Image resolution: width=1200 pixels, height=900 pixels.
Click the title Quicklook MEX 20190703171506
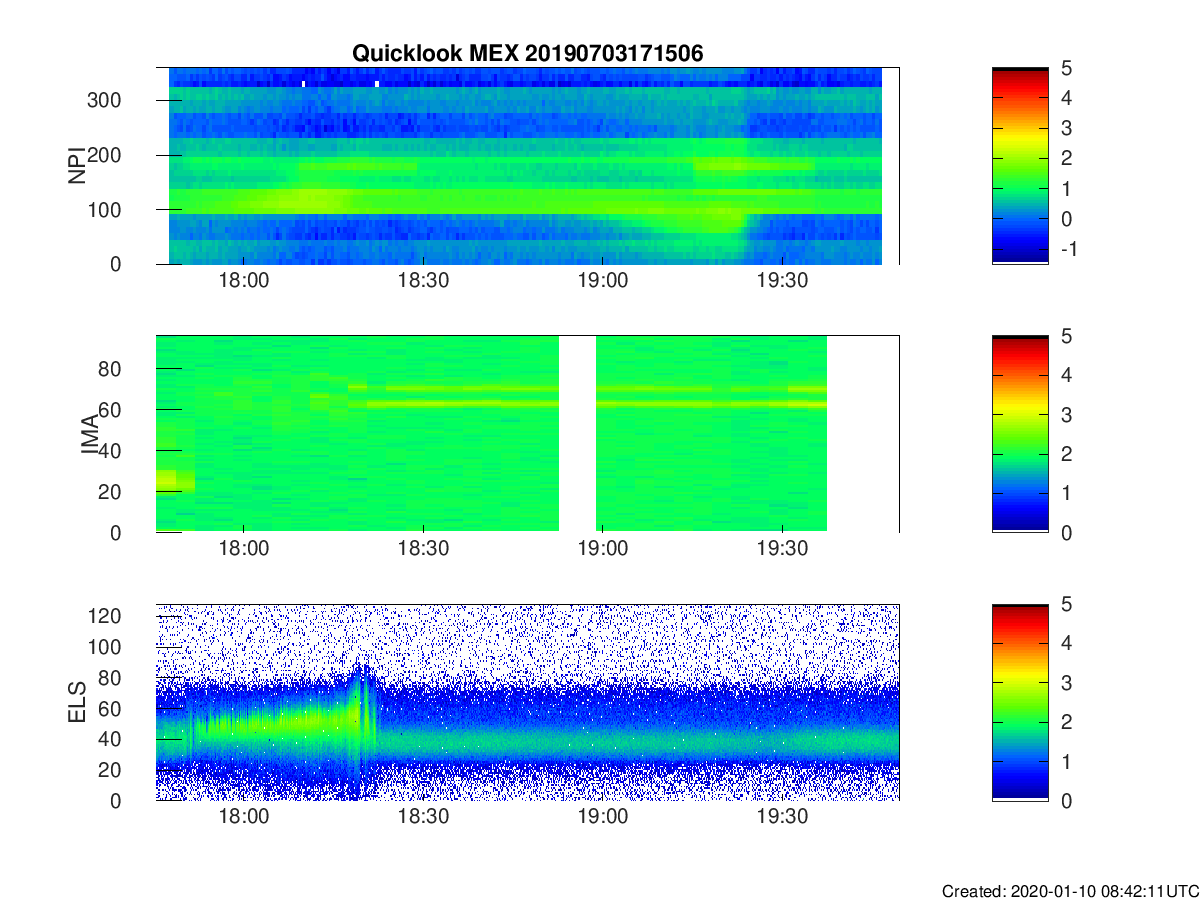(x=528, y=53)
